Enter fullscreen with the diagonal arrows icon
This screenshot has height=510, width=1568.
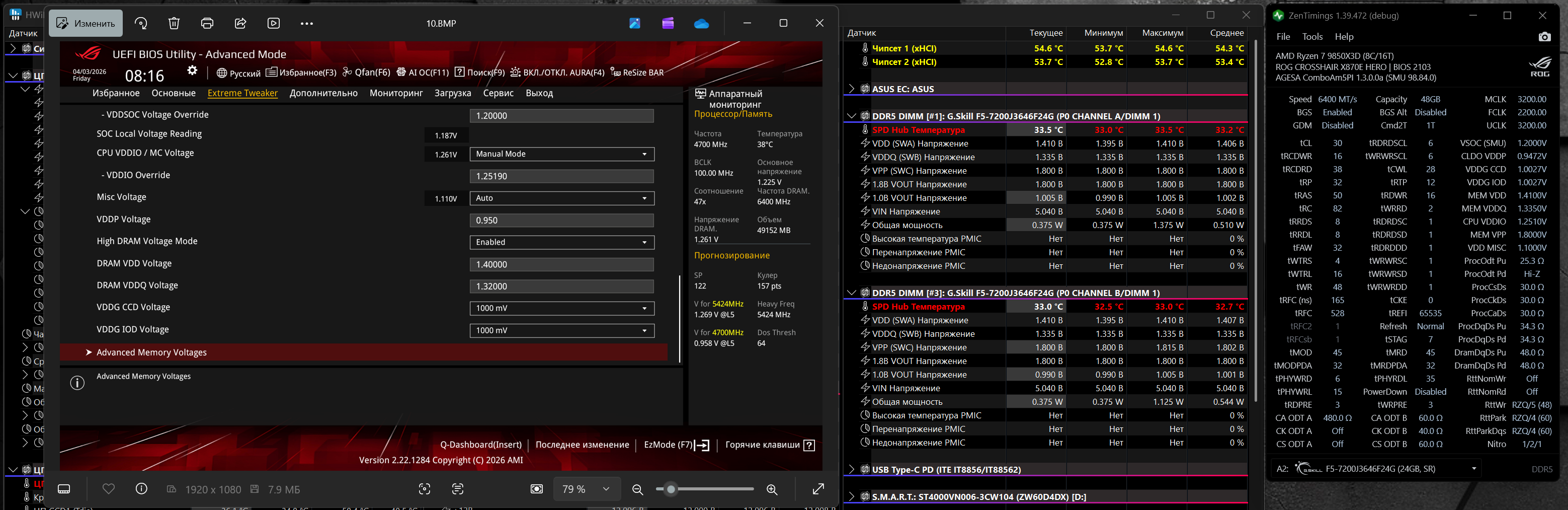(x=818, y=489)
